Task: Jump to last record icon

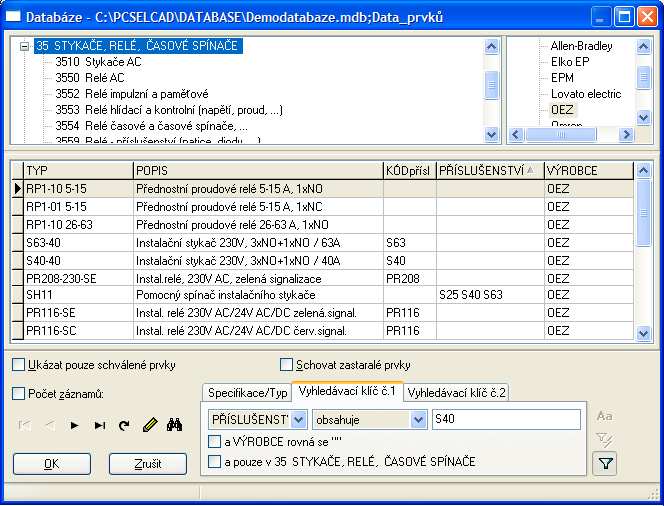Action: (x=100, y=425)
